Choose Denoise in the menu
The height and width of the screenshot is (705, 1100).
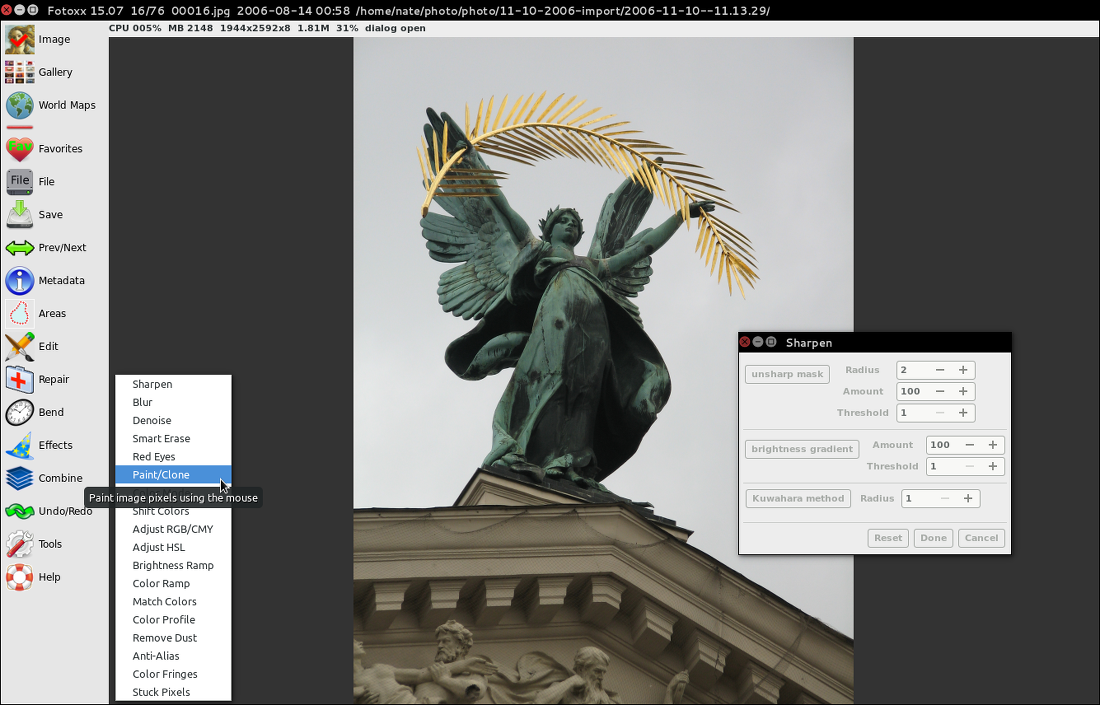click(x=152, y=421)
